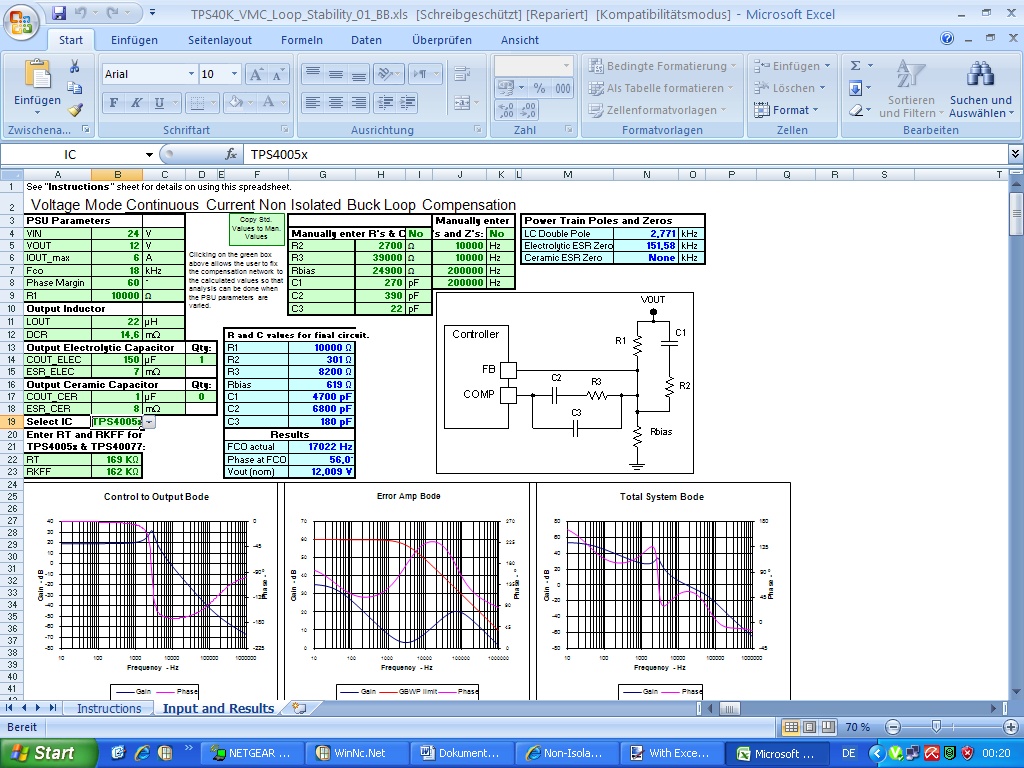Expand the Name Box dropdown arrow

tap(149, 155)
